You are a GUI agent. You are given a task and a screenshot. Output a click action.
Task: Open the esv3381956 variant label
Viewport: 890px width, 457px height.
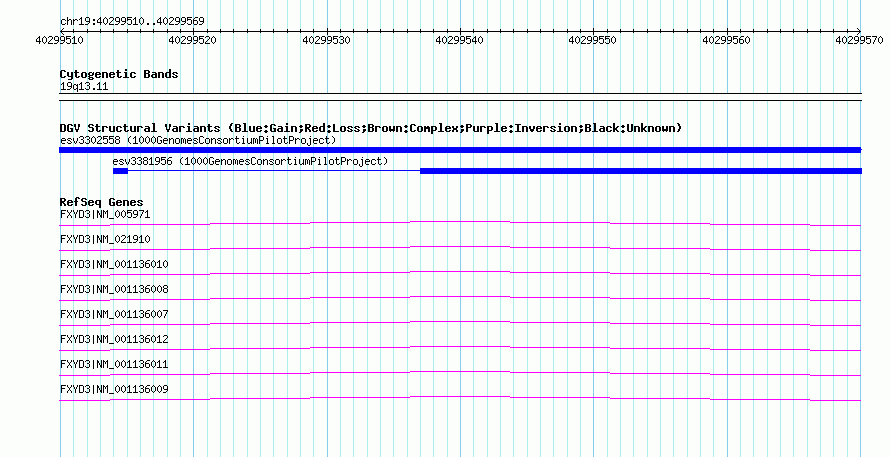pos(250,161)
